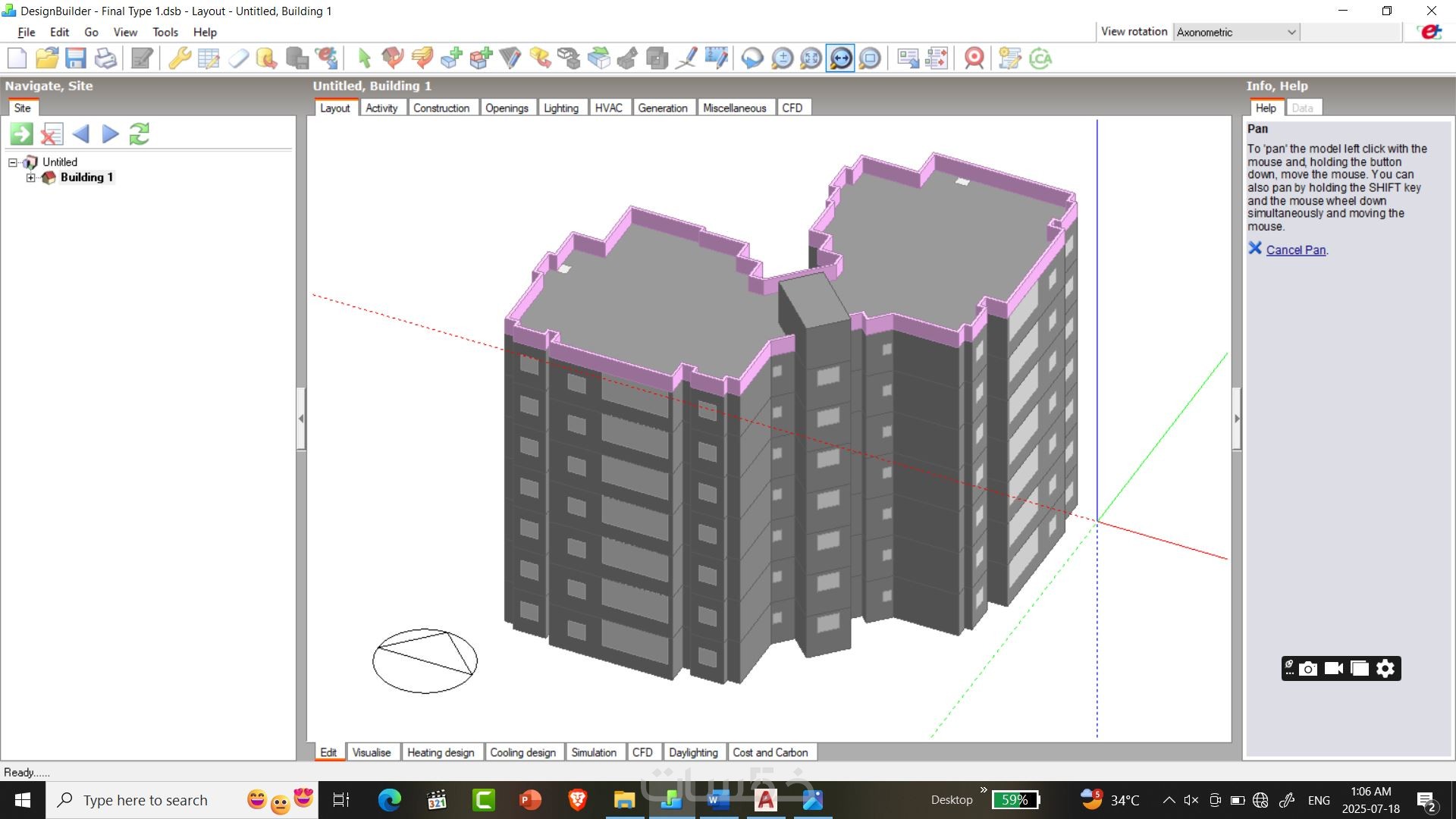Open the Tools menu
Image resolution: width=1456 pixels, height=819 pixels.
(165, 32)
